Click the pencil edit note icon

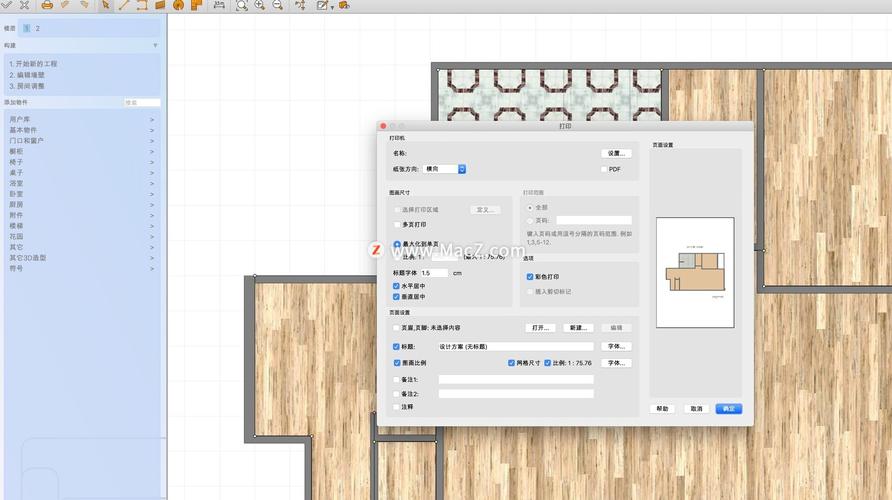pos(323,5)
